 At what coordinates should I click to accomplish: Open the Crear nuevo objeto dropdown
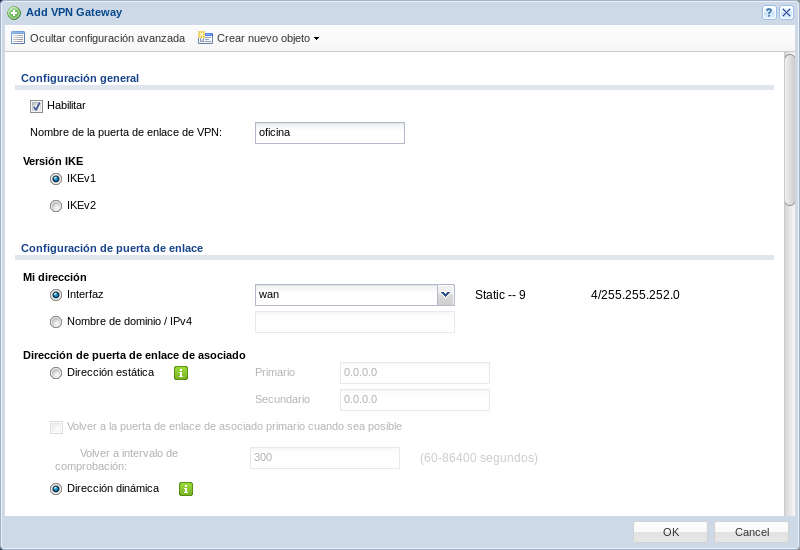coord(316,39)
